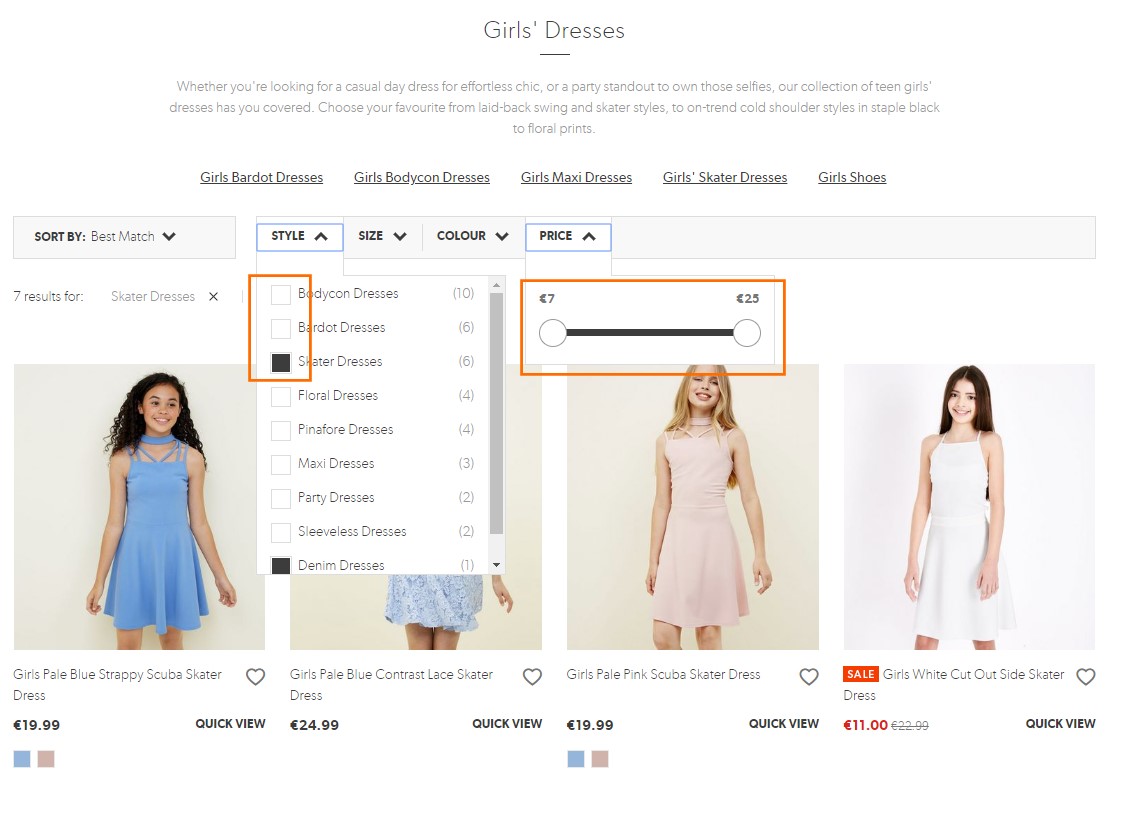This screenshot has width=1144, height=819.
Task: Choose blue swatch under Pale Pink Scuba dress
Action: (x=576, y=759)
